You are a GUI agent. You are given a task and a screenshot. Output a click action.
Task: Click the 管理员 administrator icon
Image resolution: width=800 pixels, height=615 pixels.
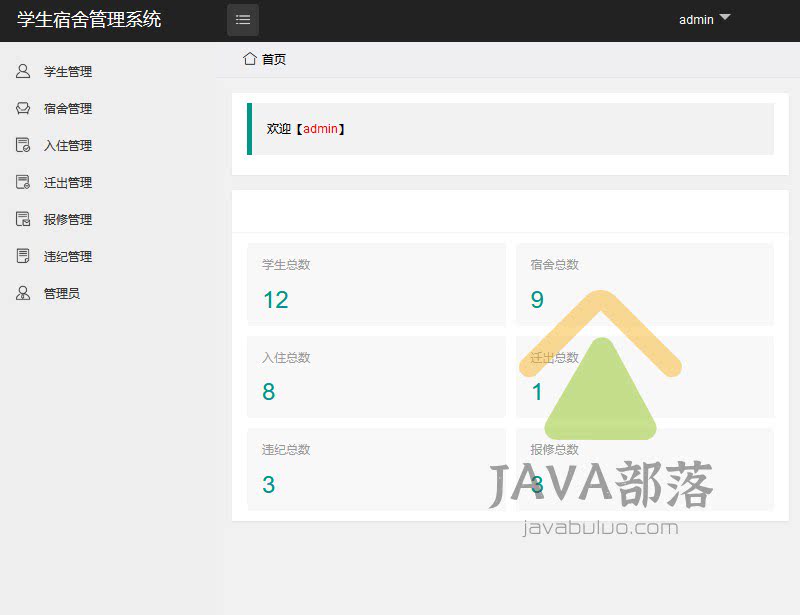point(22,293)
